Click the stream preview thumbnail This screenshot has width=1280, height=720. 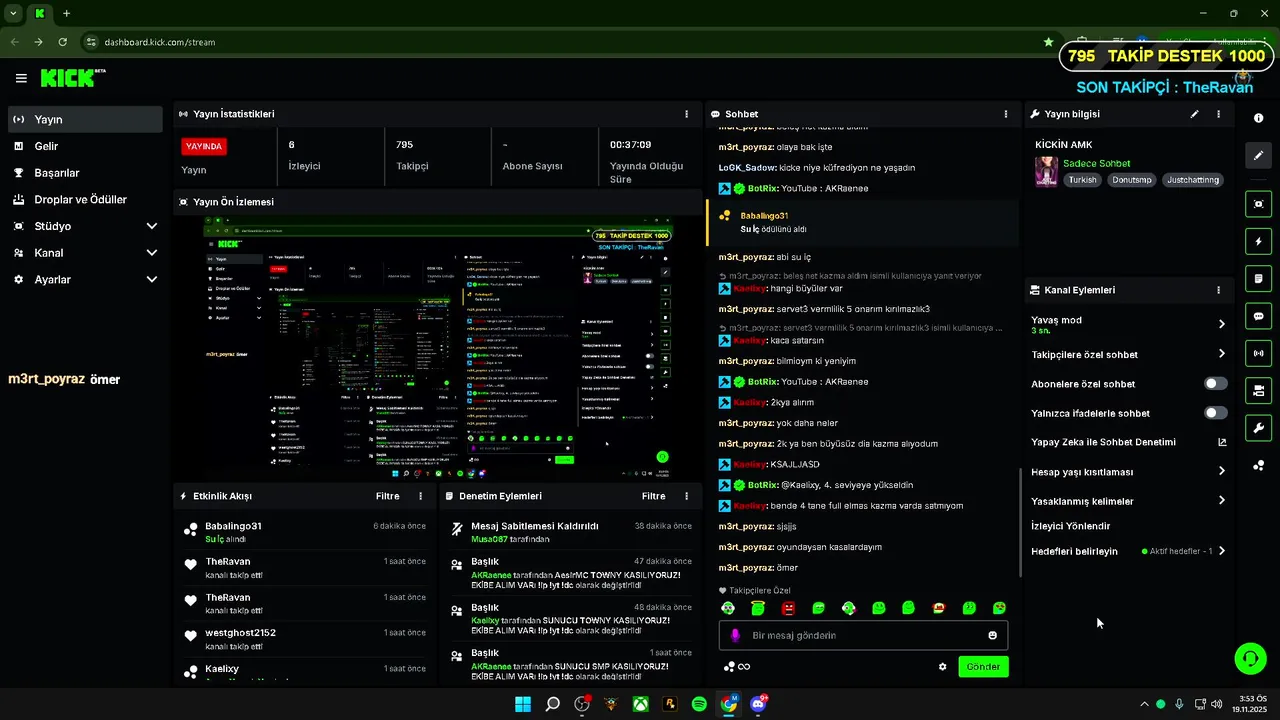coord(438,348)
